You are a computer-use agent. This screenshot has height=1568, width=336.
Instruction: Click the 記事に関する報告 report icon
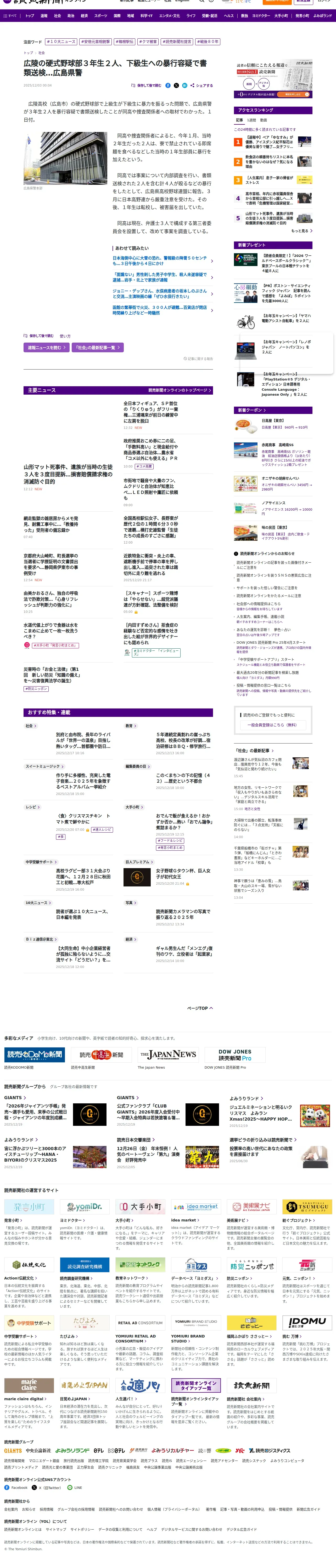(x=198, y=359)
